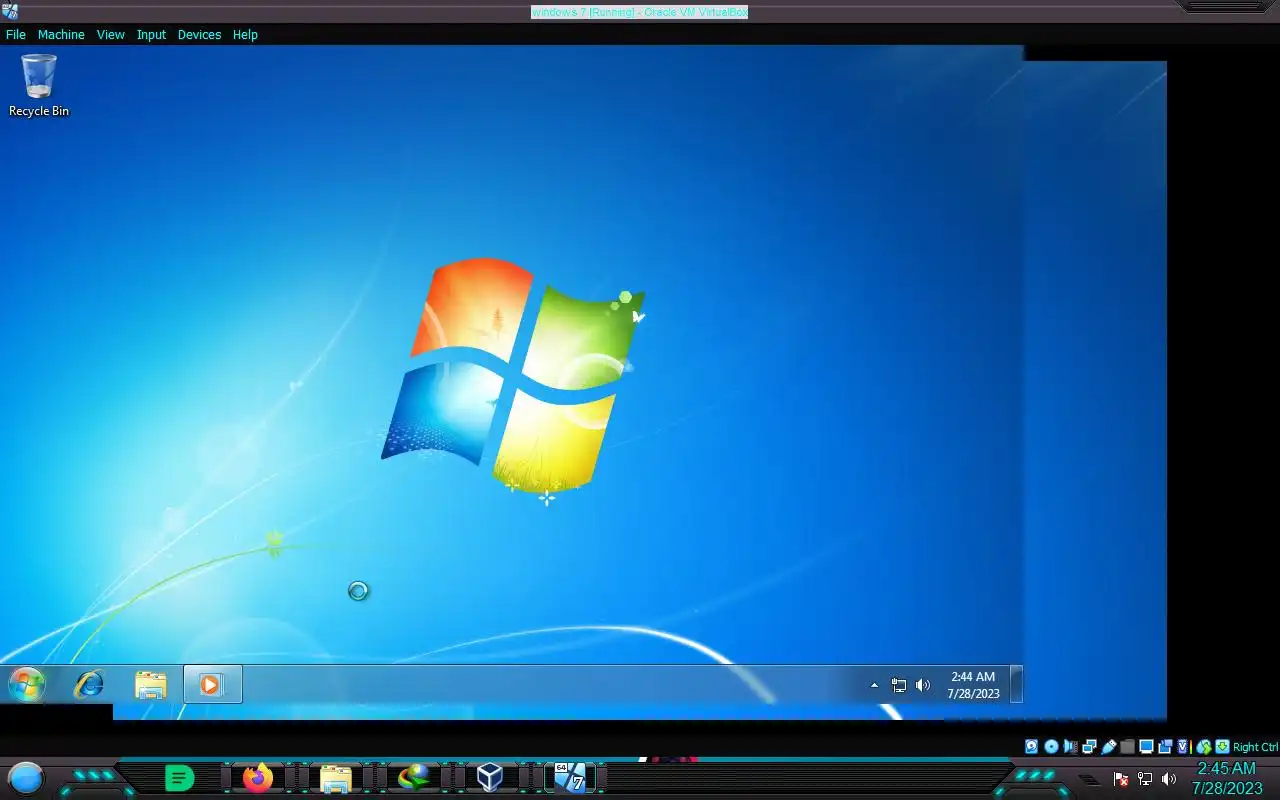Click VirtualBox CPU virtualization indicator

click(1184, 746)
